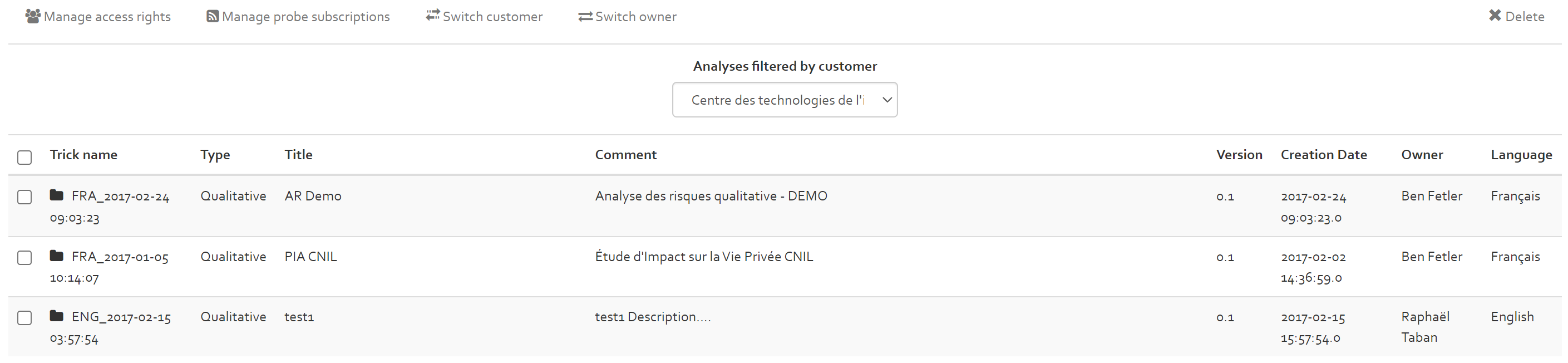
Task: Click folder icon of ENG_2017-02-15 analysis
Action: click(57, 316)
